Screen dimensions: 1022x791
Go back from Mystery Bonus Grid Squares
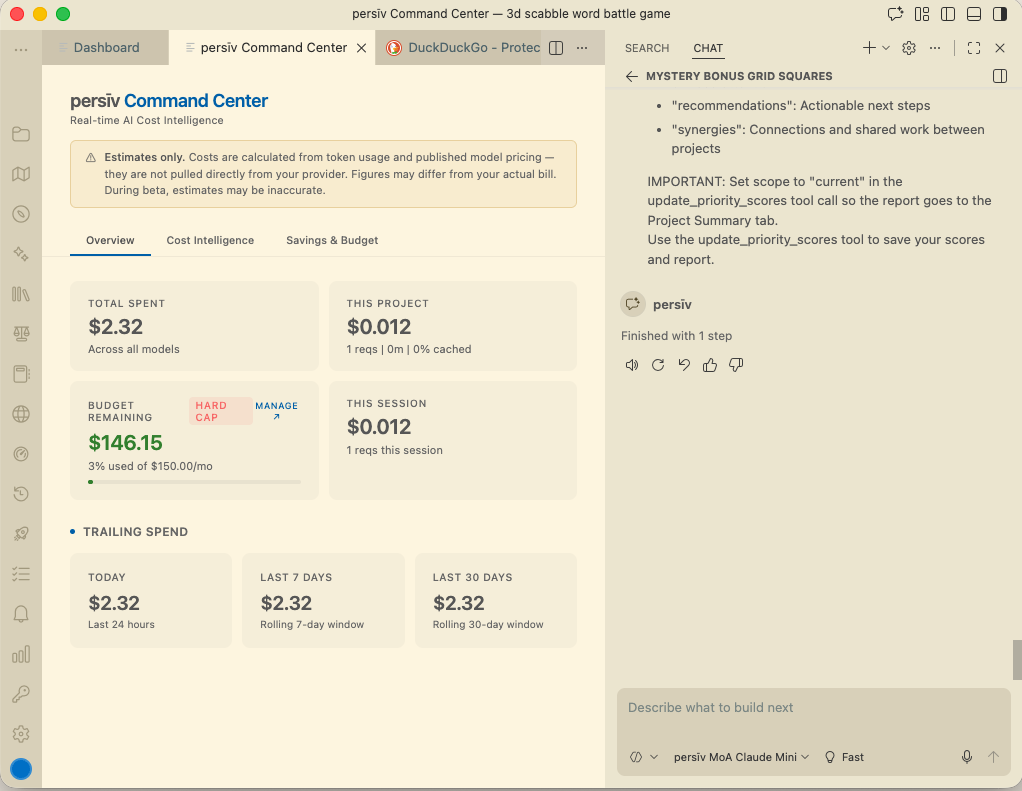631,76
